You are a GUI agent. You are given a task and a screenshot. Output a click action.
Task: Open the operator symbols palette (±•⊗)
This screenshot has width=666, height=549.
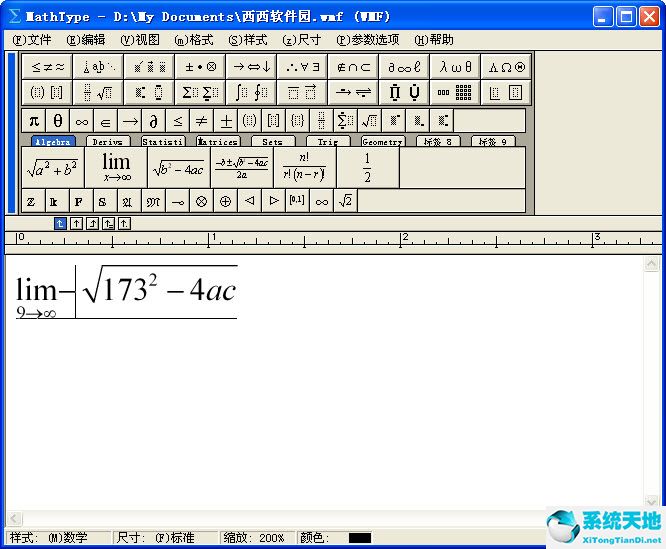[200, 67]
